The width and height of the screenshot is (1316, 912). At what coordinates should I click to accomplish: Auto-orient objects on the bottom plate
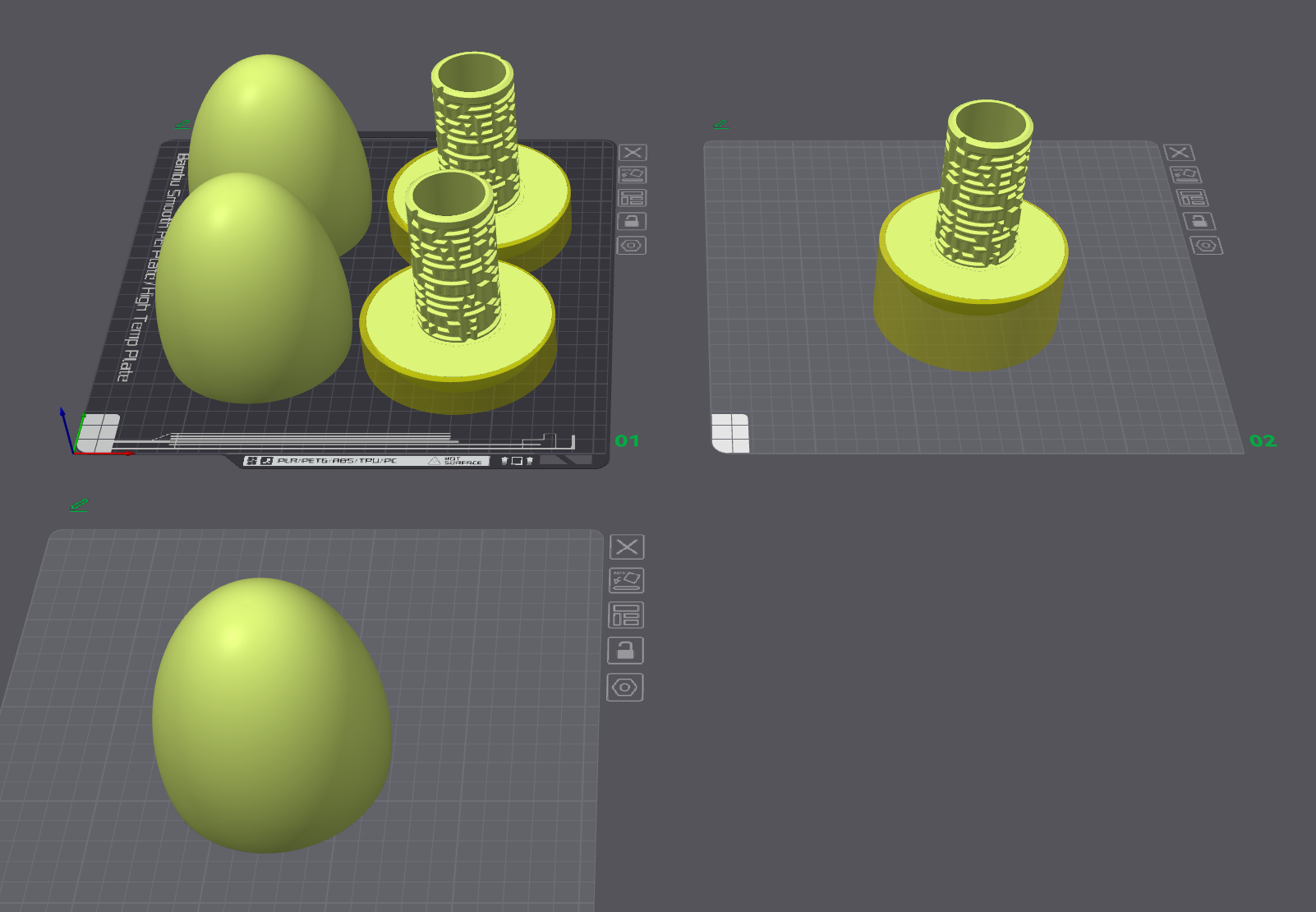(x=626, y=581)
